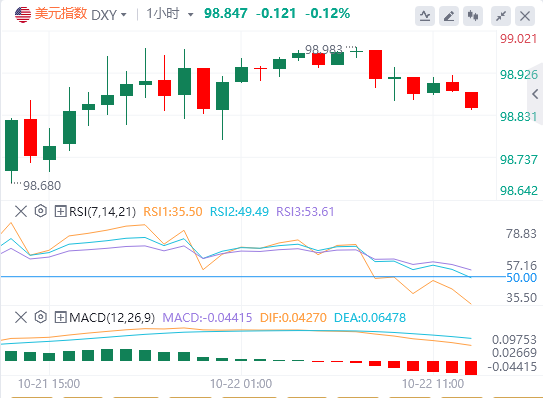Image resolution: width=543 pixels, height=398 pixels.
Task: Open the 1小时 timeframe dropdown
Action: point(170,14)
